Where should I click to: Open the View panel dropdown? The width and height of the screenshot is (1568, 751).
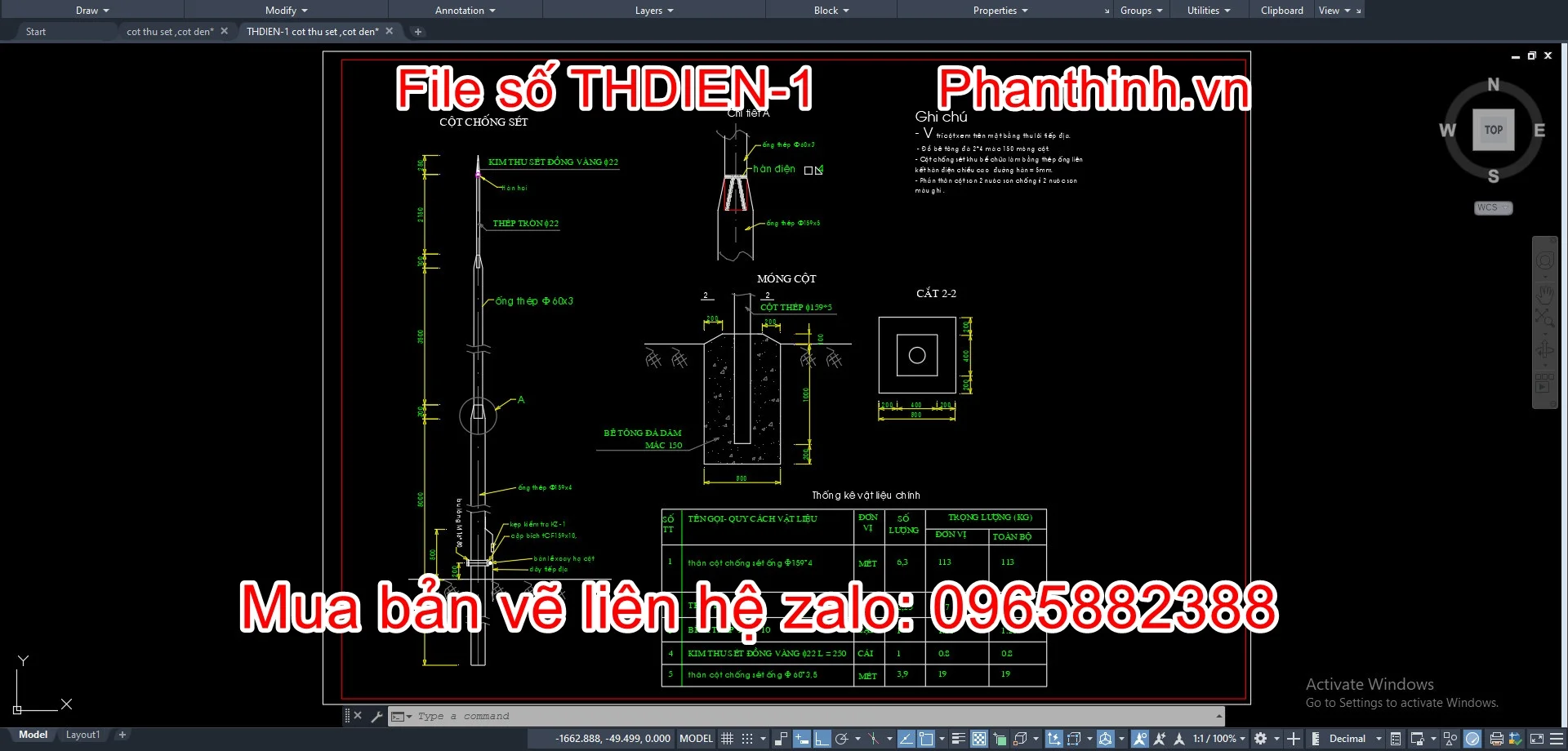tap(1334, 11)
